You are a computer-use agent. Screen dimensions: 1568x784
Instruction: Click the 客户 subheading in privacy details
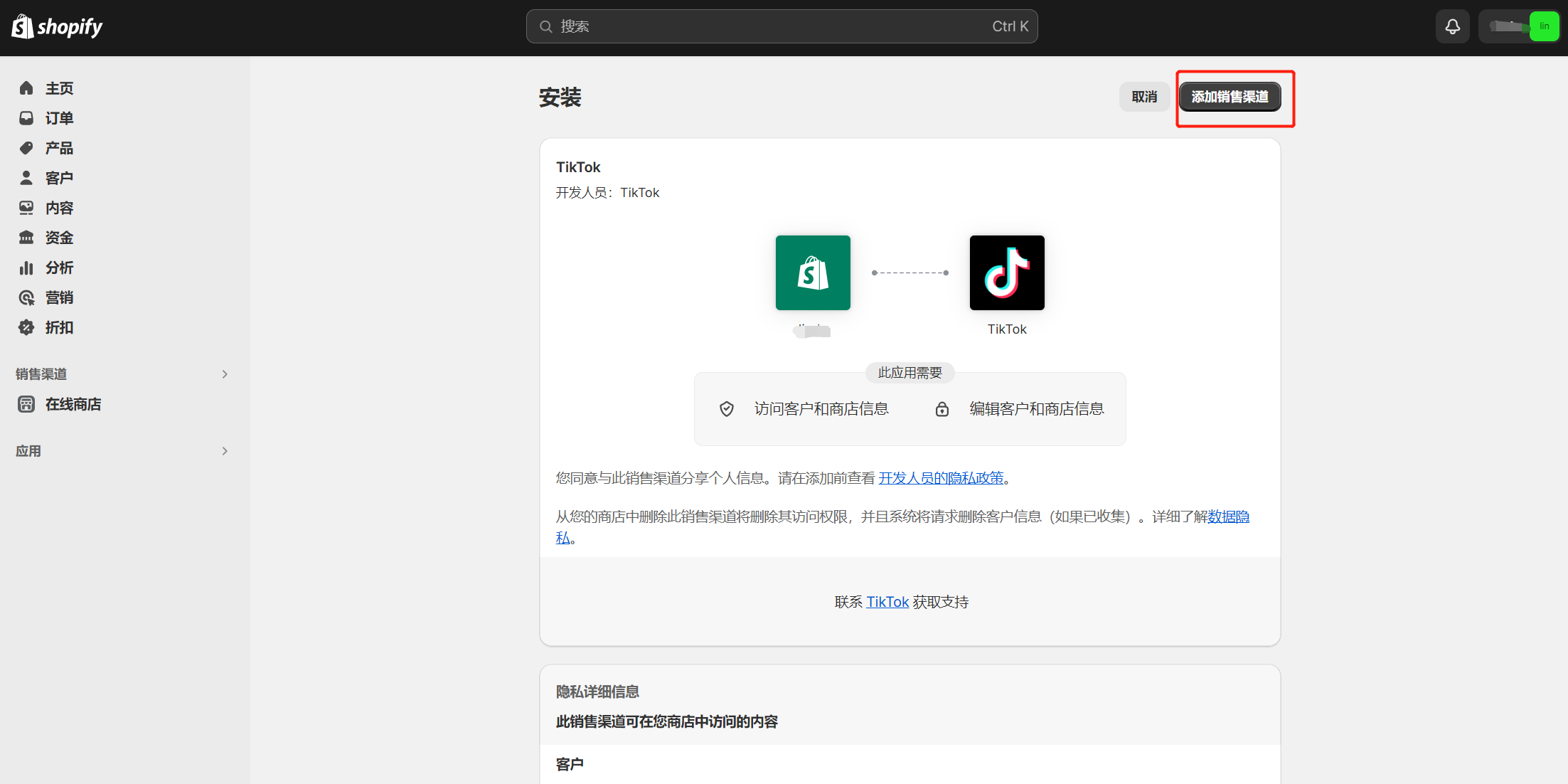[x=570, y=764]
